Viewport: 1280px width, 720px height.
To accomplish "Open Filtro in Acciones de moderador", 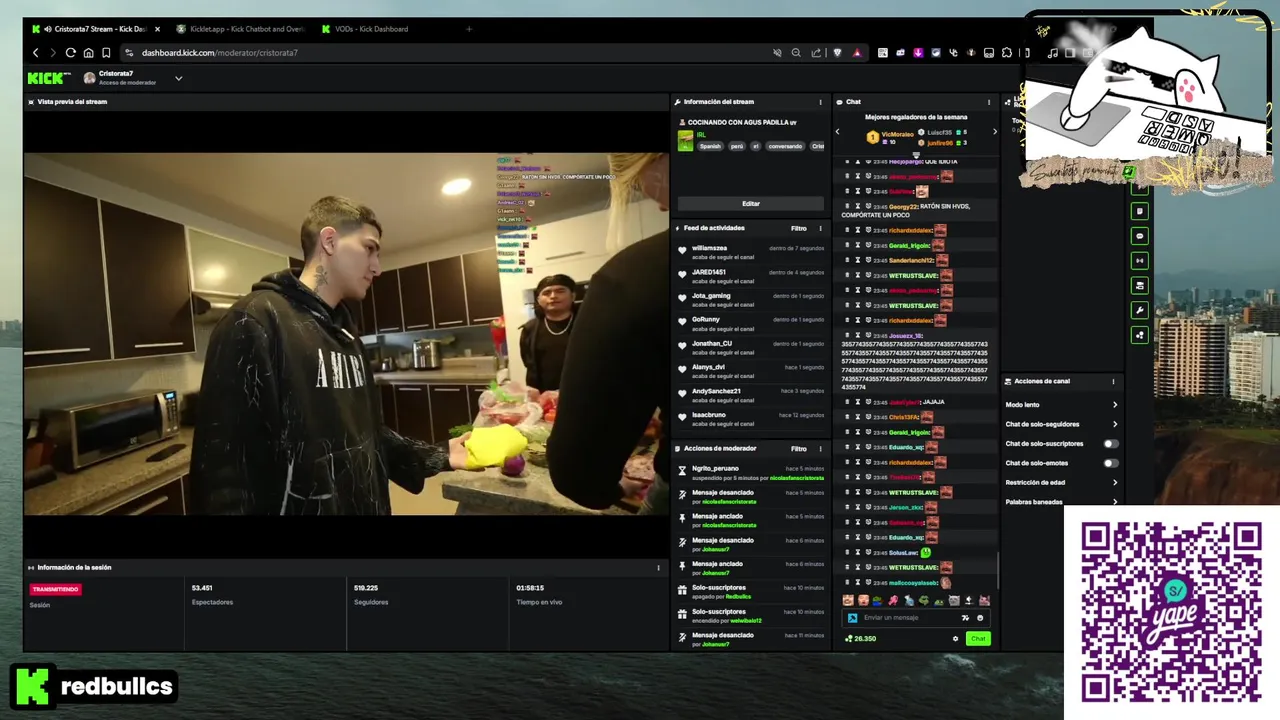I will (x=799, y=449).
